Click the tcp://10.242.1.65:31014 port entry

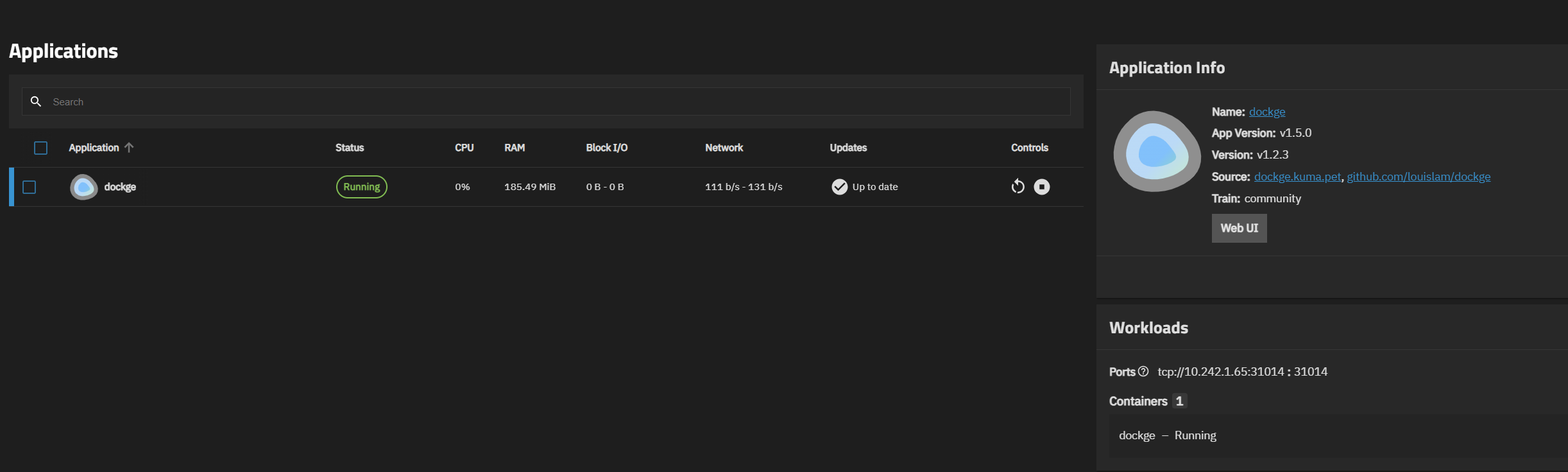pos(1242,371)
